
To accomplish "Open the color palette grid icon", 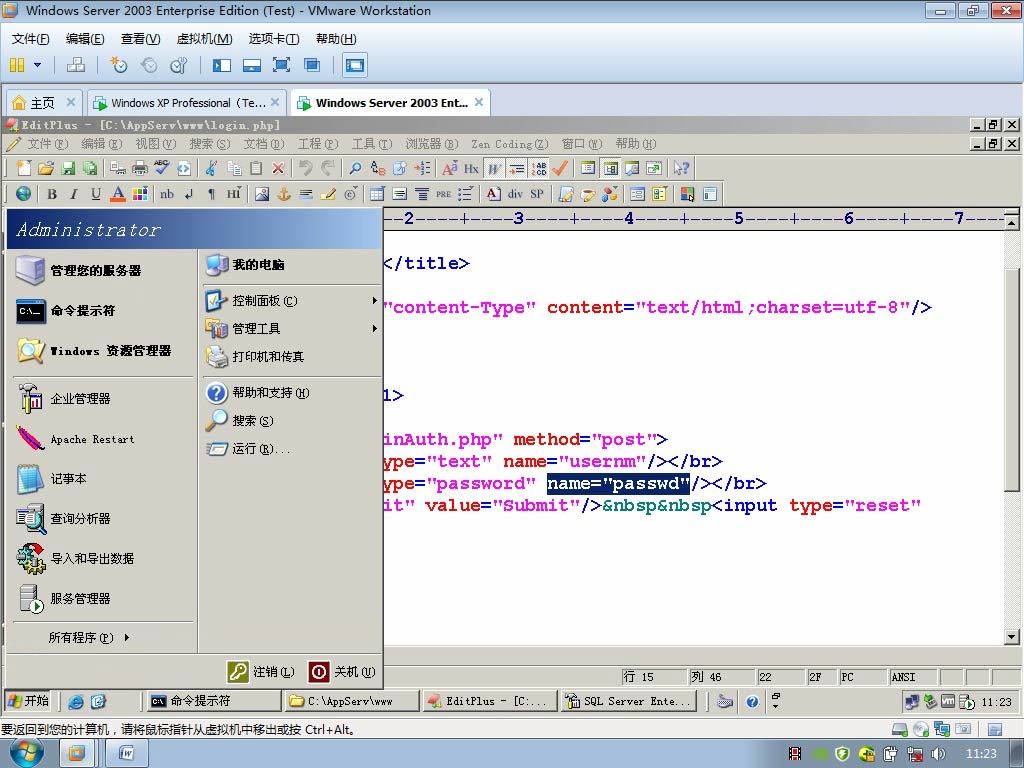I will tap(140, 194).
